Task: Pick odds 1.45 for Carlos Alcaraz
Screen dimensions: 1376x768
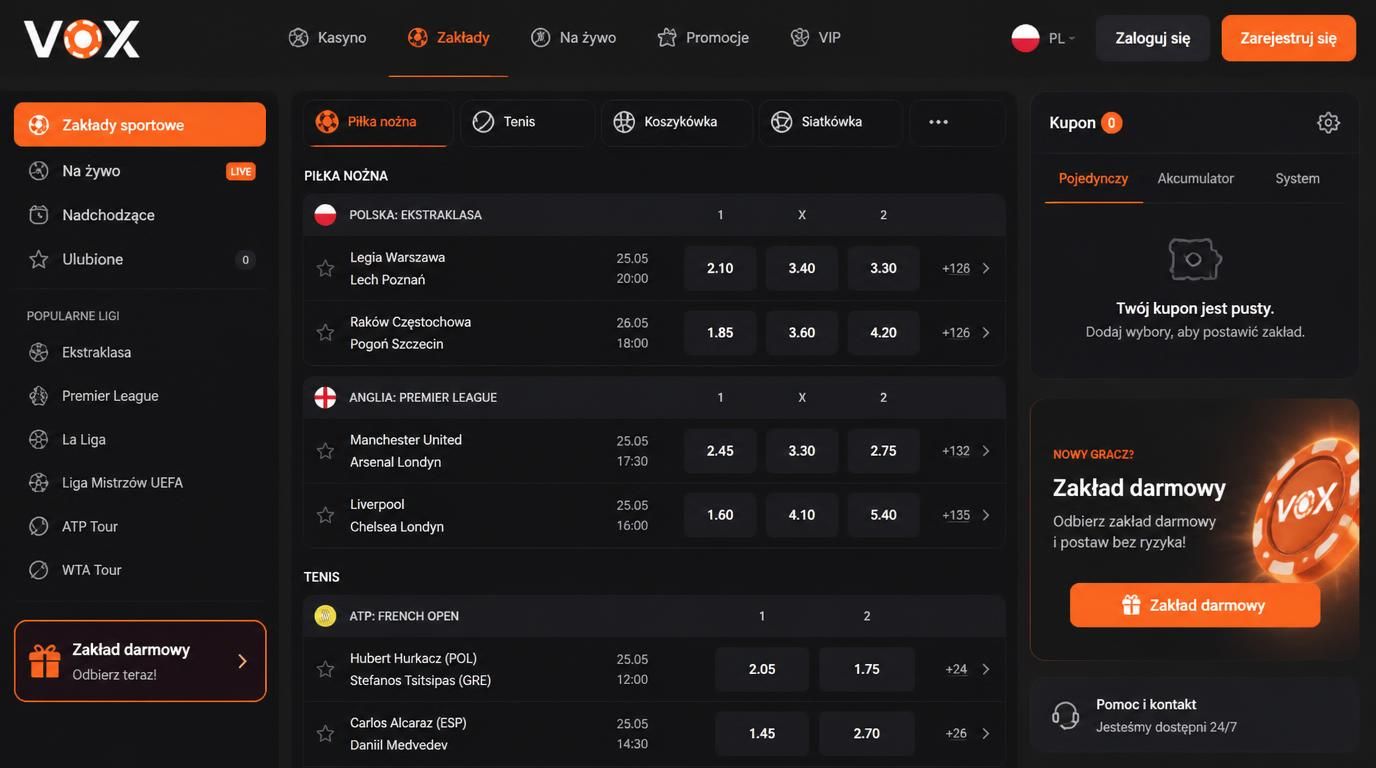Action: tap(762, 733)
